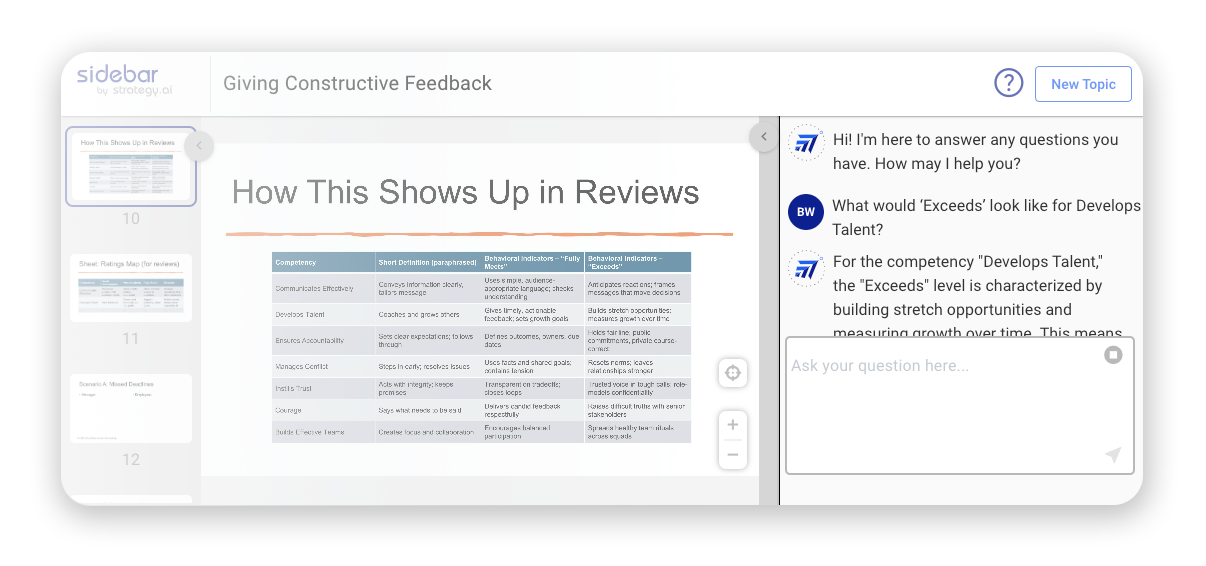Open the help question mark icon

[x=1008, y=84]
